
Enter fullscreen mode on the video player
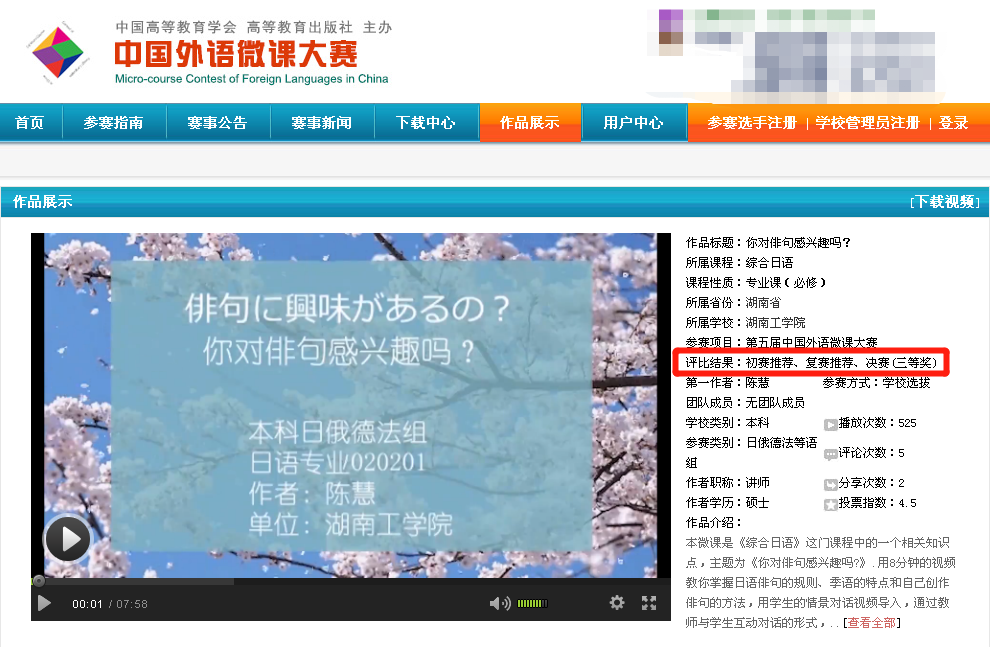[649, 602]
